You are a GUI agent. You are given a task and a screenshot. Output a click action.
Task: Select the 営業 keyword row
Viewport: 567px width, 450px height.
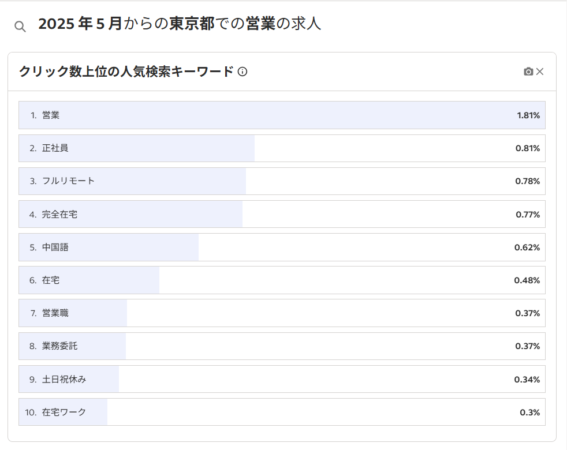tap(282, 115)
